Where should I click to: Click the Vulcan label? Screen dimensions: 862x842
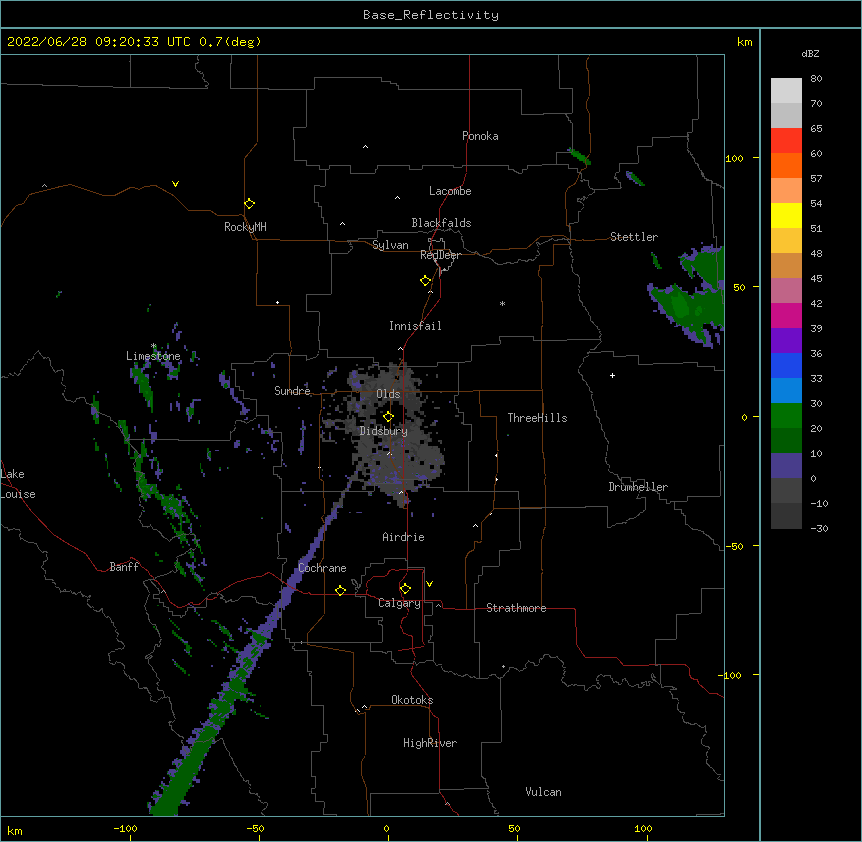543,792
